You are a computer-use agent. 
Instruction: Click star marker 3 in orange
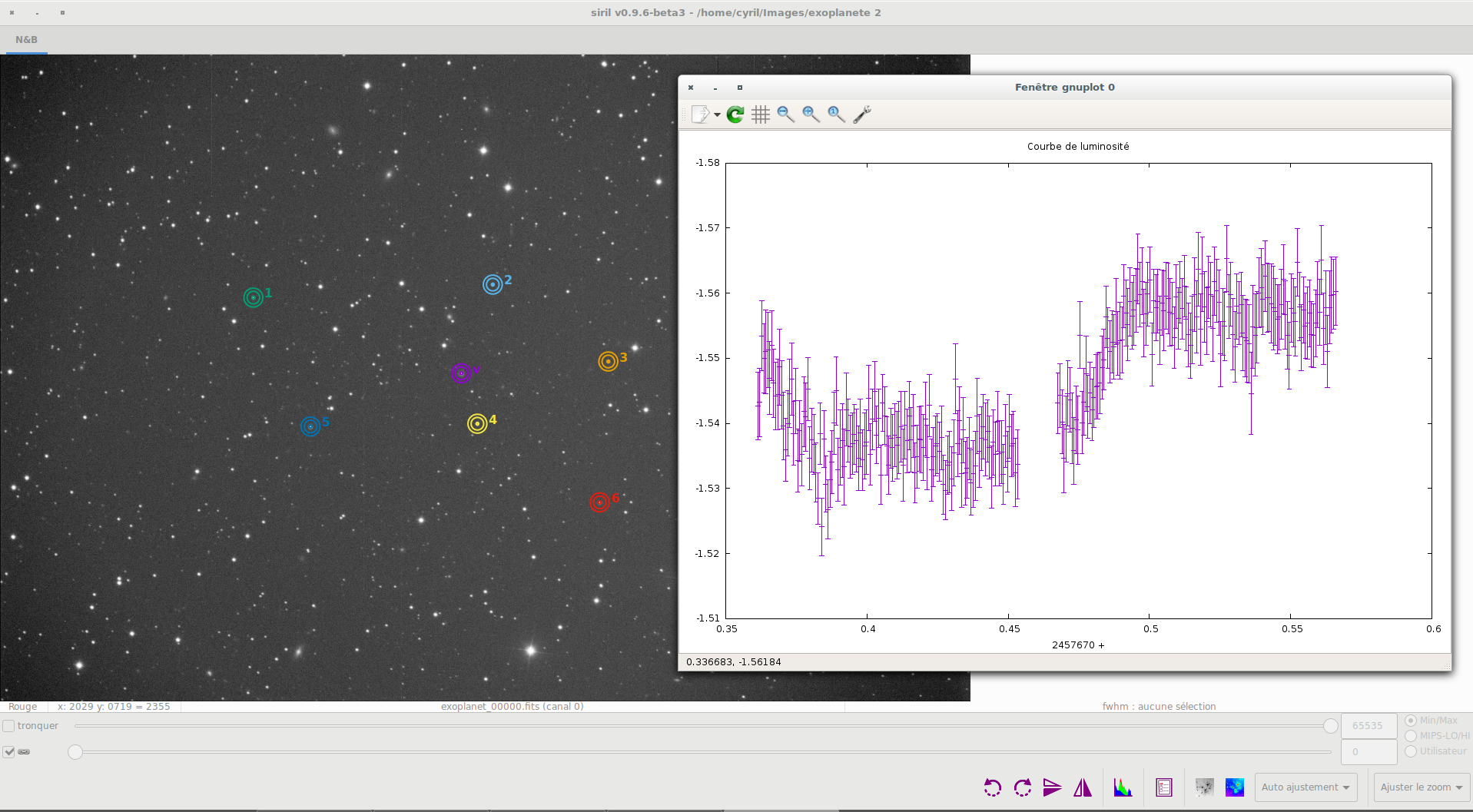[608, 361]
